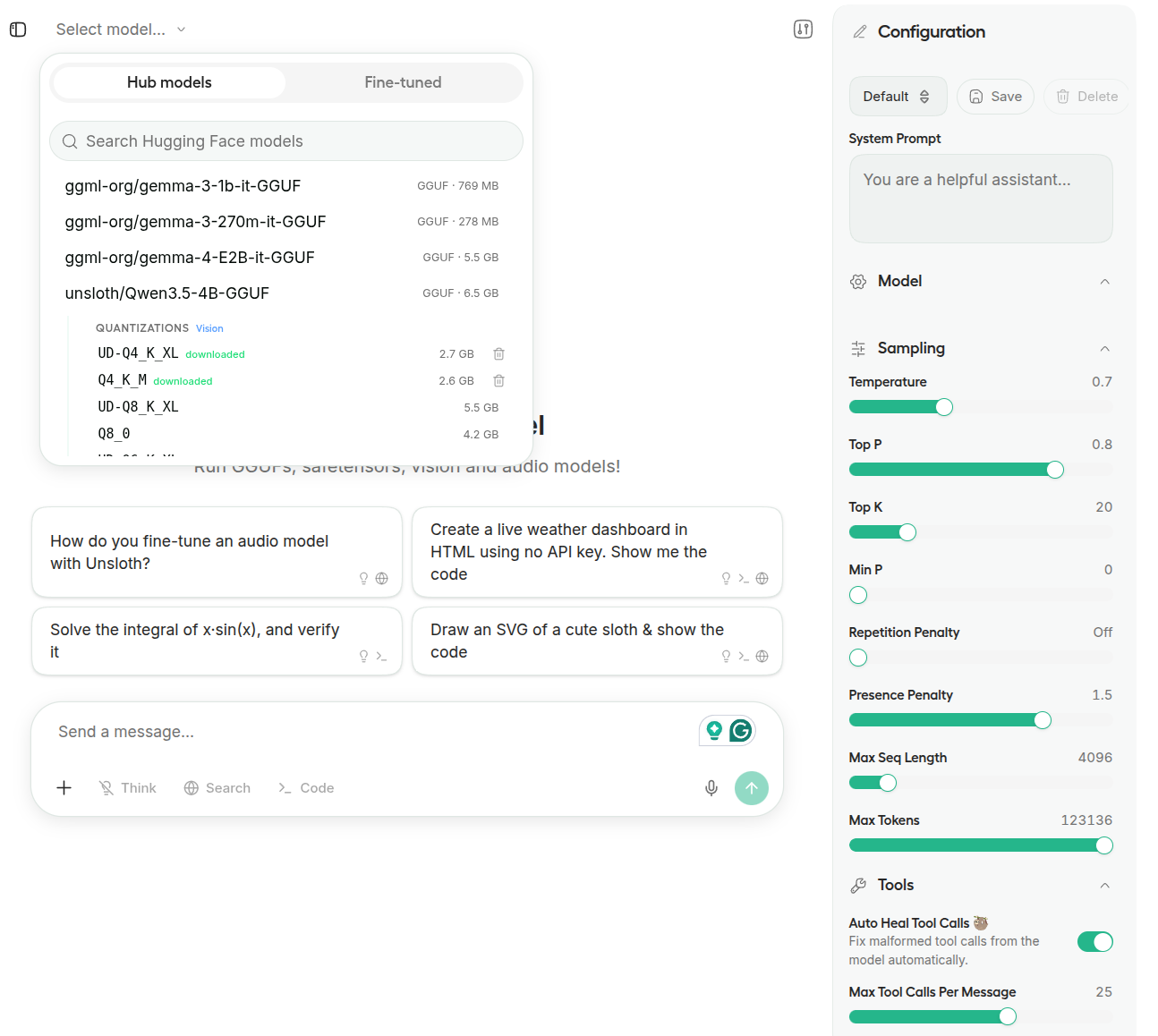Click the microphone voice input icon
Viewport: 1158px width, 1036px height.
pyautogui.click(x=711, y=788)
